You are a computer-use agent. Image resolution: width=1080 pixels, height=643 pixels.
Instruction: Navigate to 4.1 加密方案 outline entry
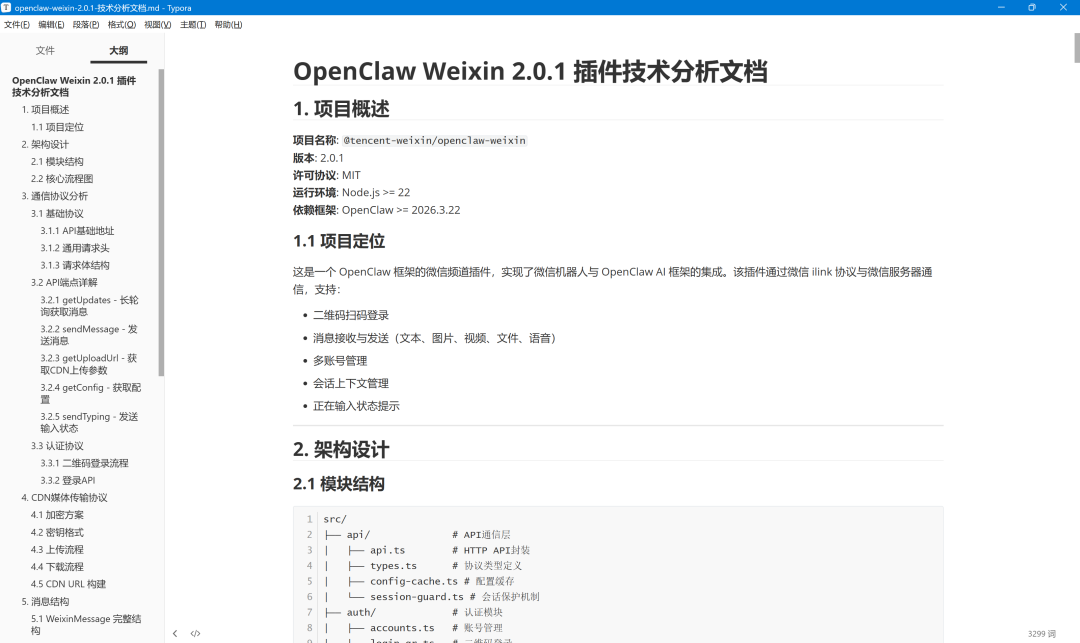pyautogui.click(x=57, y=515)
